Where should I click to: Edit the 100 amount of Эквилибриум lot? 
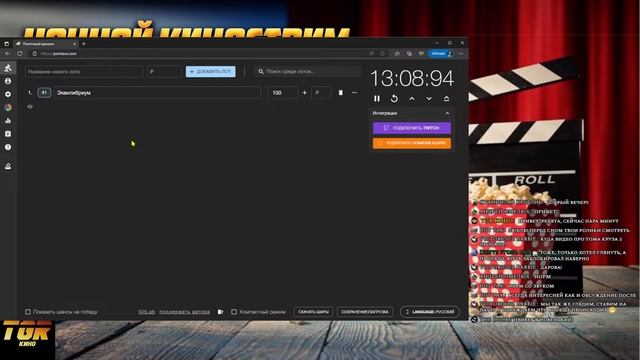(x=282, y=93)
